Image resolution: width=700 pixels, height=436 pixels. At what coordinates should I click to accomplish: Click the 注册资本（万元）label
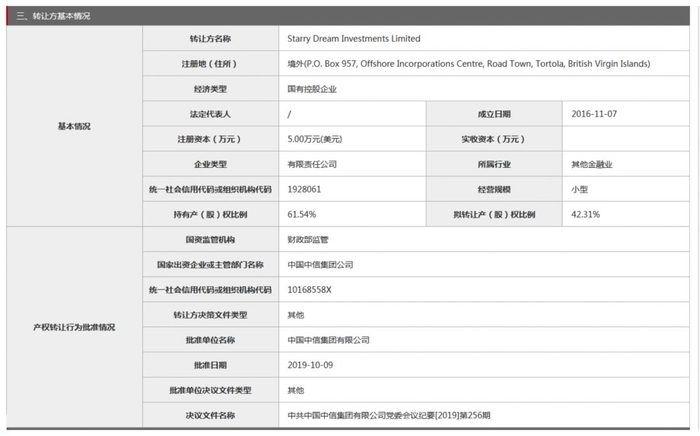210,139
